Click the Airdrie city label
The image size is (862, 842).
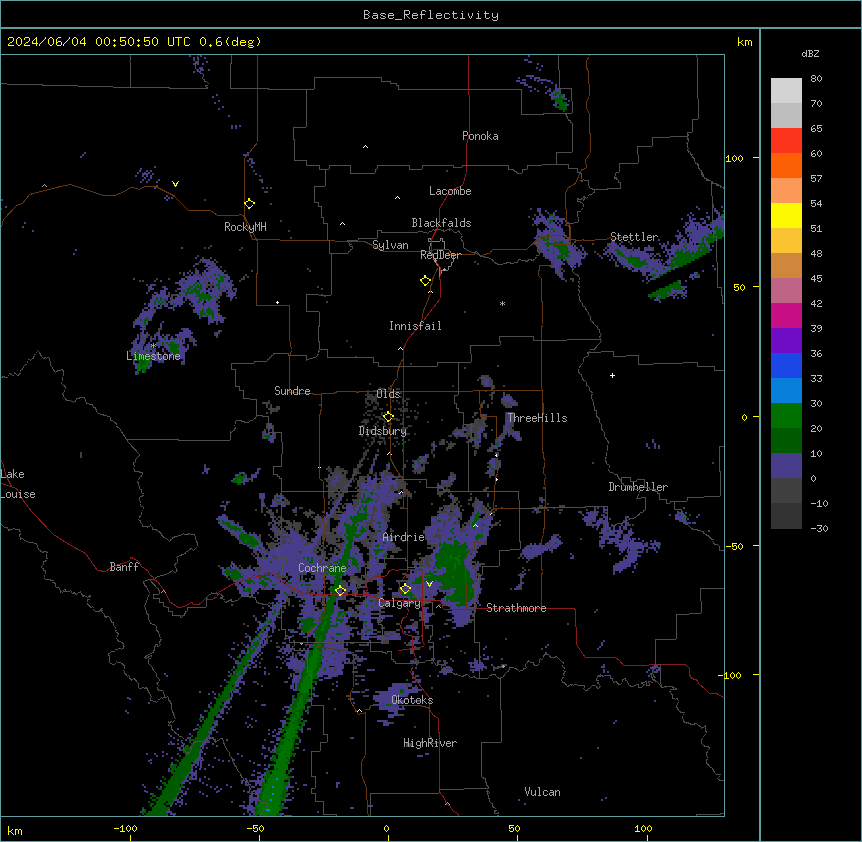tap(404, 537)
